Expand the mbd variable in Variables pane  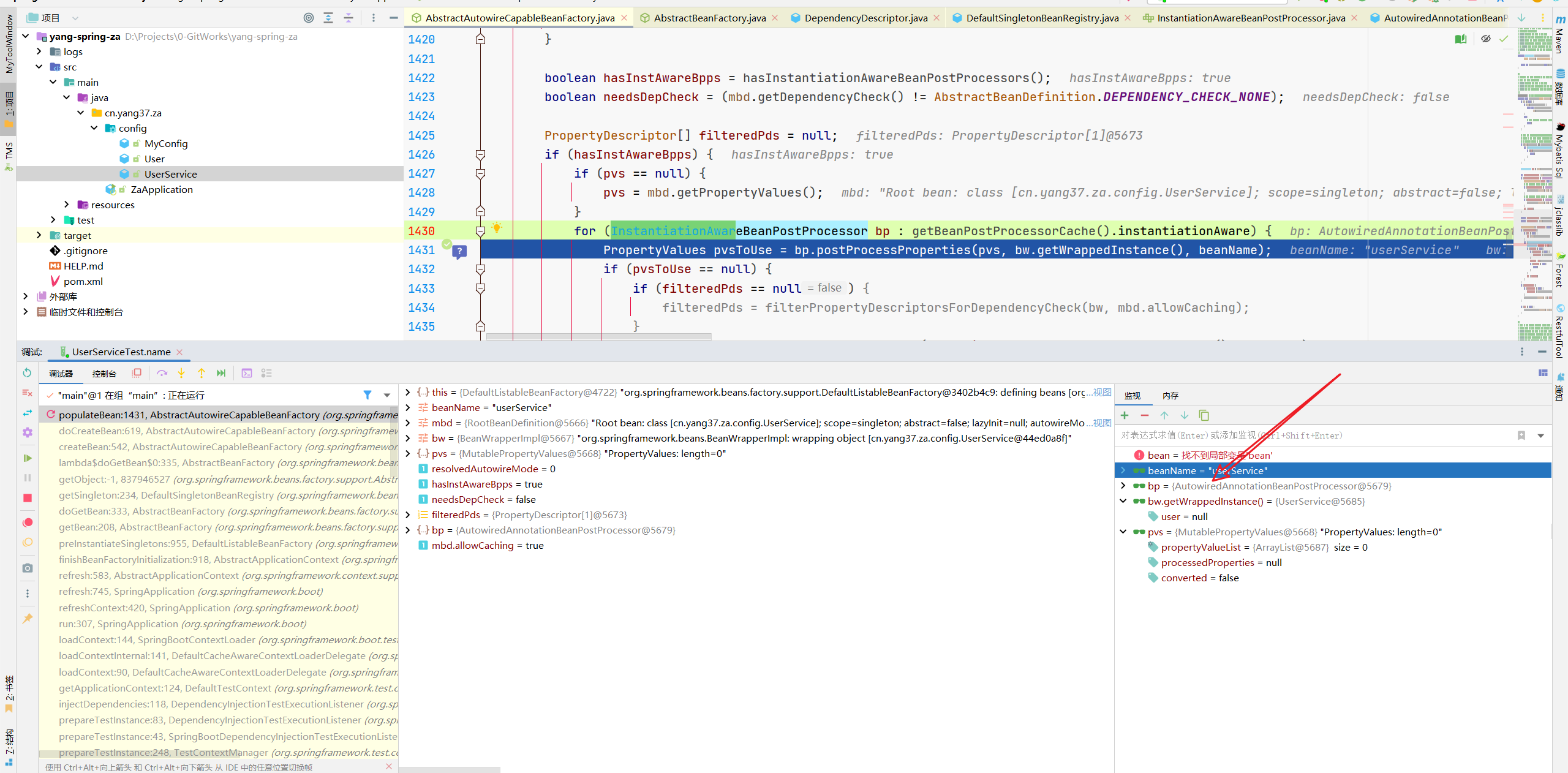pyautogui.click(x=408, y=423)
